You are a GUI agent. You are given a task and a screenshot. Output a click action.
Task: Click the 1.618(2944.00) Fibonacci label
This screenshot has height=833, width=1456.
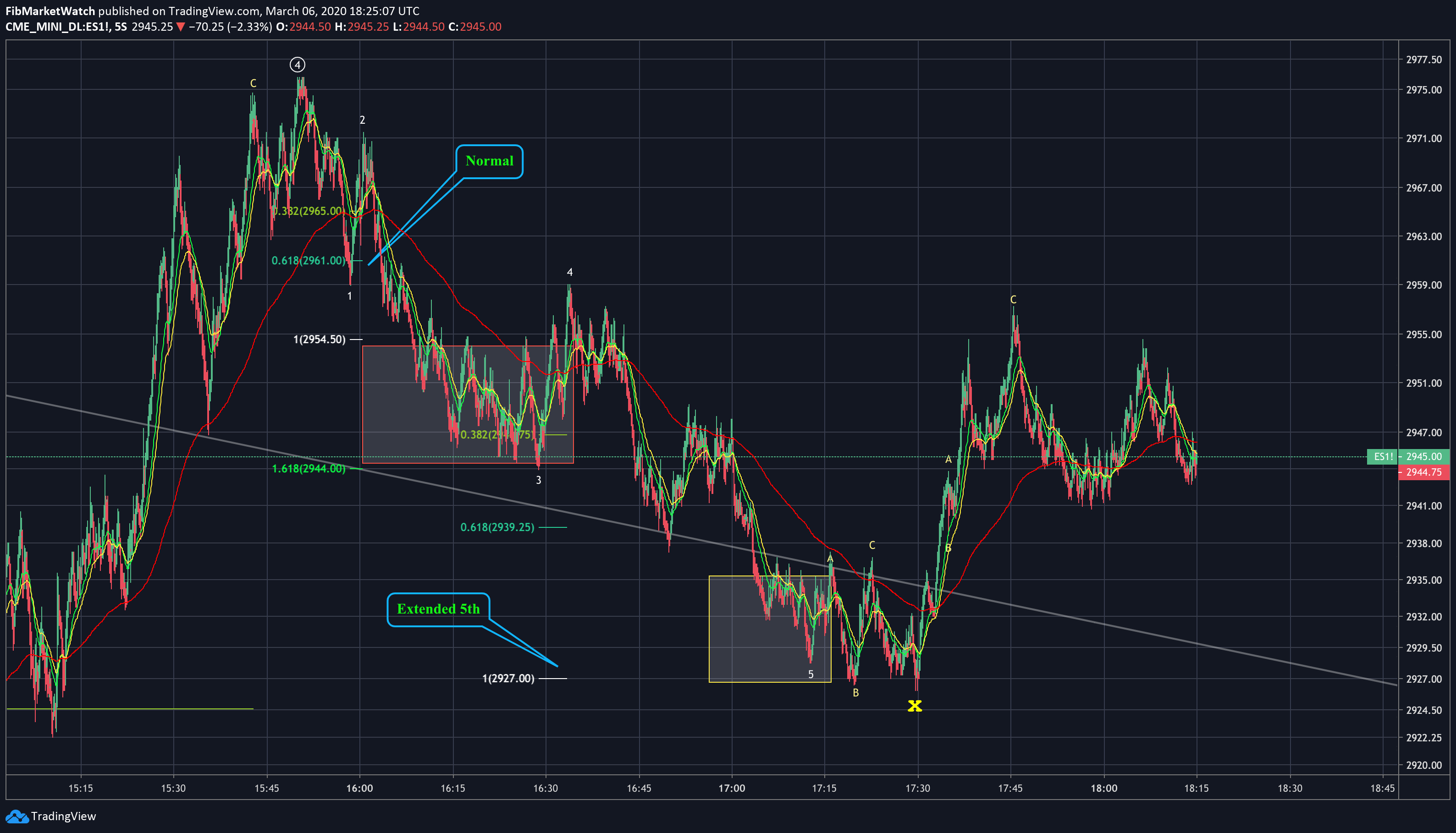coord(309,469)
